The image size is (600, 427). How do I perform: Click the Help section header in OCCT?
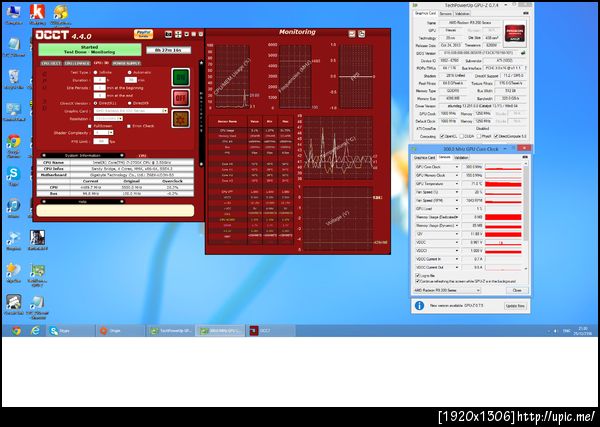coord(82,201)
